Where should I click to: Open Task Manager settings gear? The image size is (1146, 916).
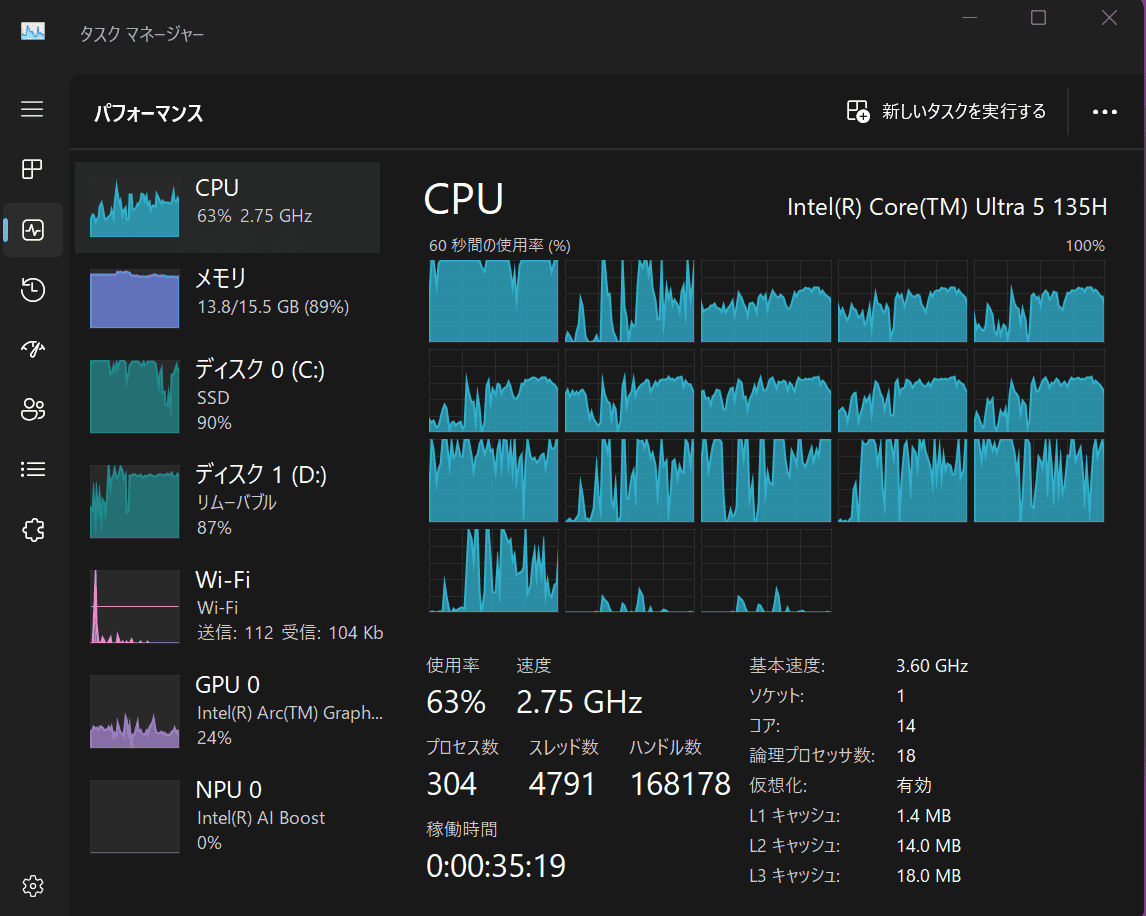32,886
